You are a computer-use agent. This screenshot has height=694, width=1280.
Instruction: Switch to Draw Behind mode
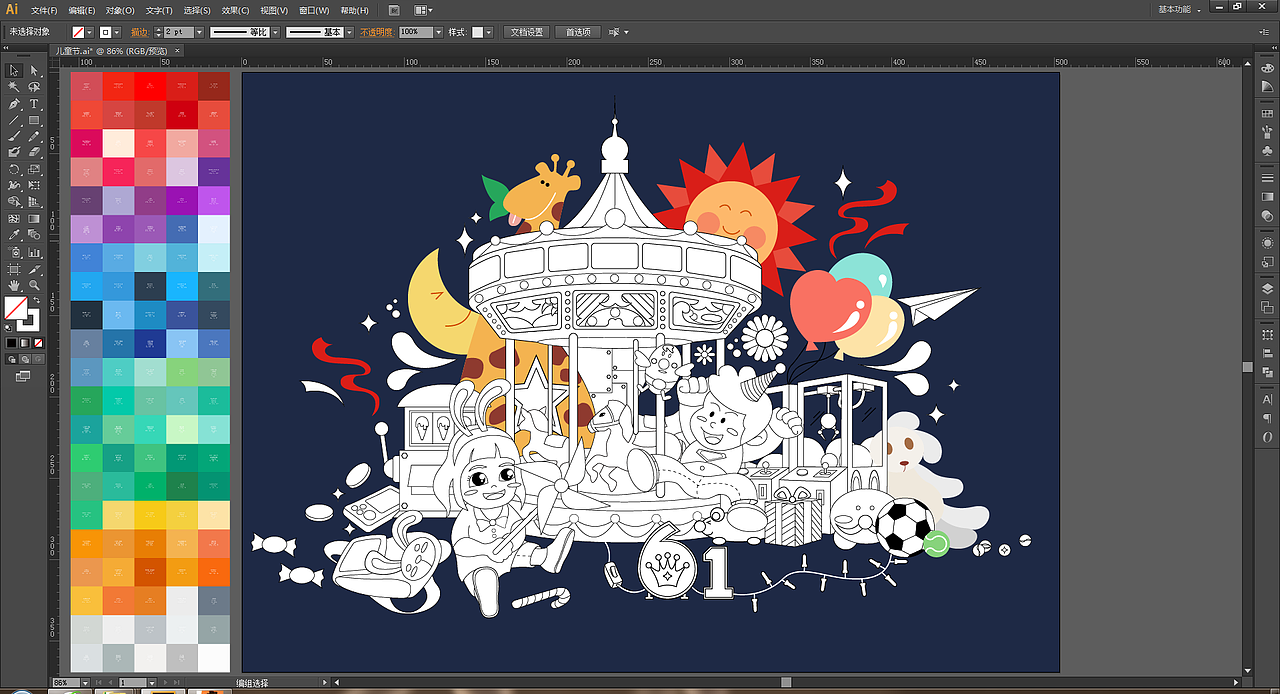[24, 358]
